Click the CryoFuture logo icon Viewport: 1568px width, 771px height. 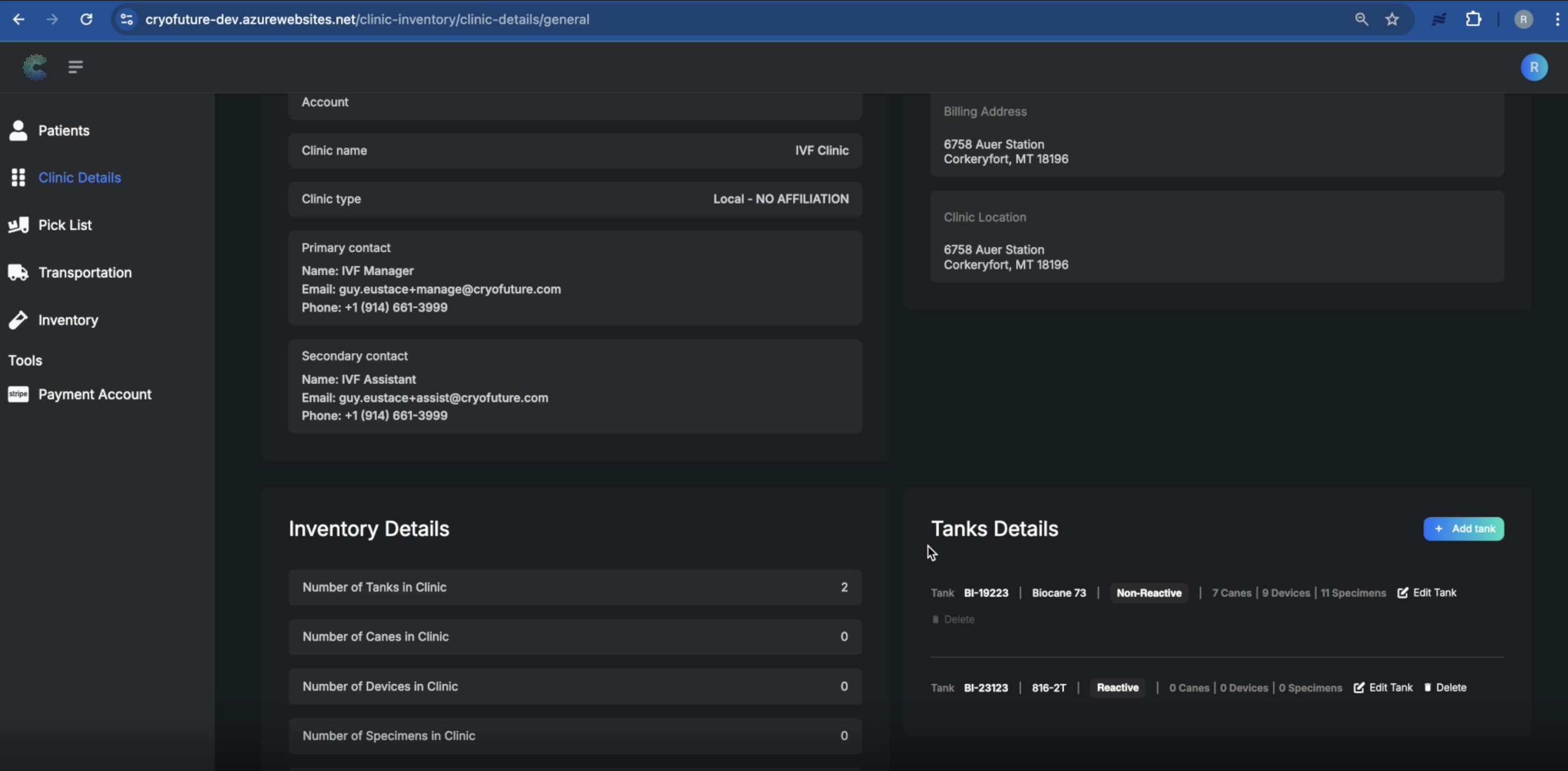(34, 67)
